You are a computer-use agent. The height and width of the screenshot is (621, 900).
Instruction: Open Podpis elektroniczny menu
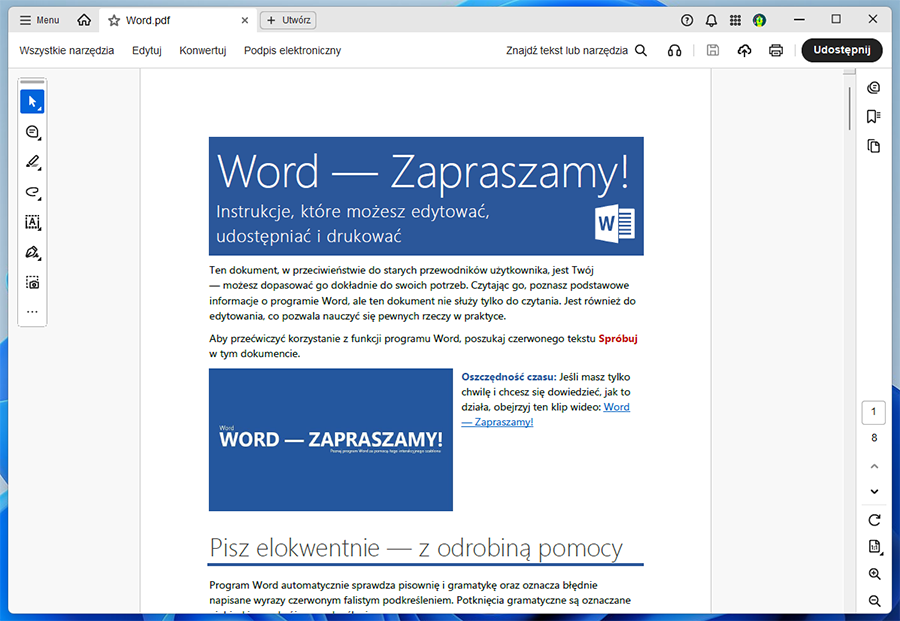pyautogui.click(x=292, y=51)
